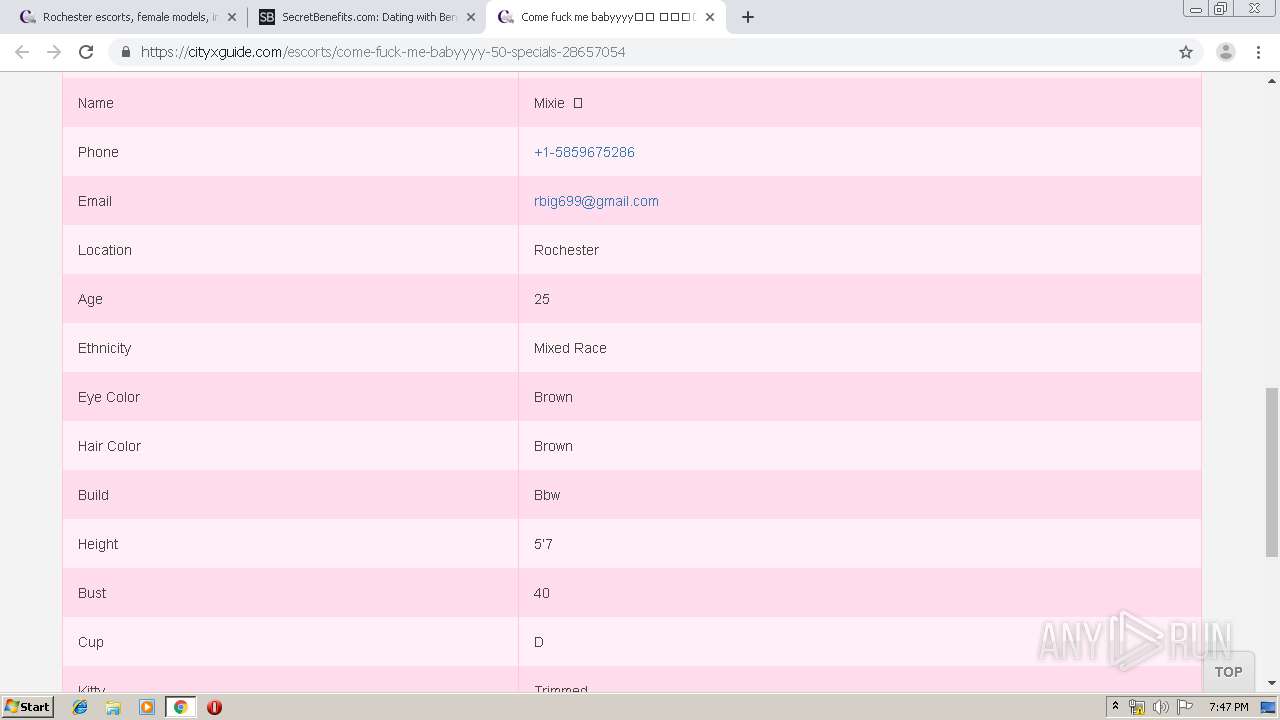Select the Bust value 40
The image size is (1280, 720).
pos(542,593)
